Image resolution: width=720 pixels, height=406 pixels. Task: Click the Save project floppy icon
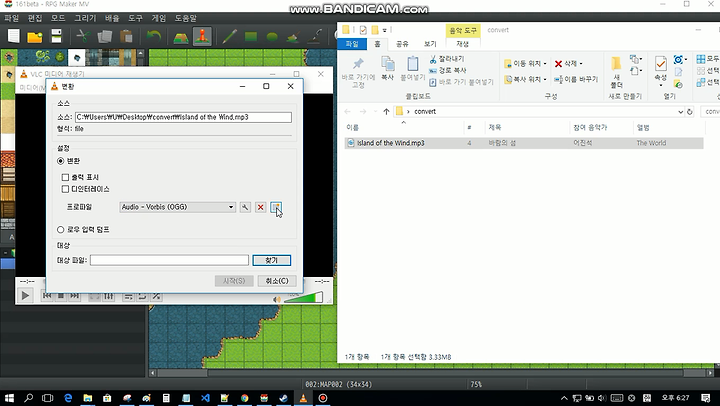pyautogui.click(x=56, y=36)
